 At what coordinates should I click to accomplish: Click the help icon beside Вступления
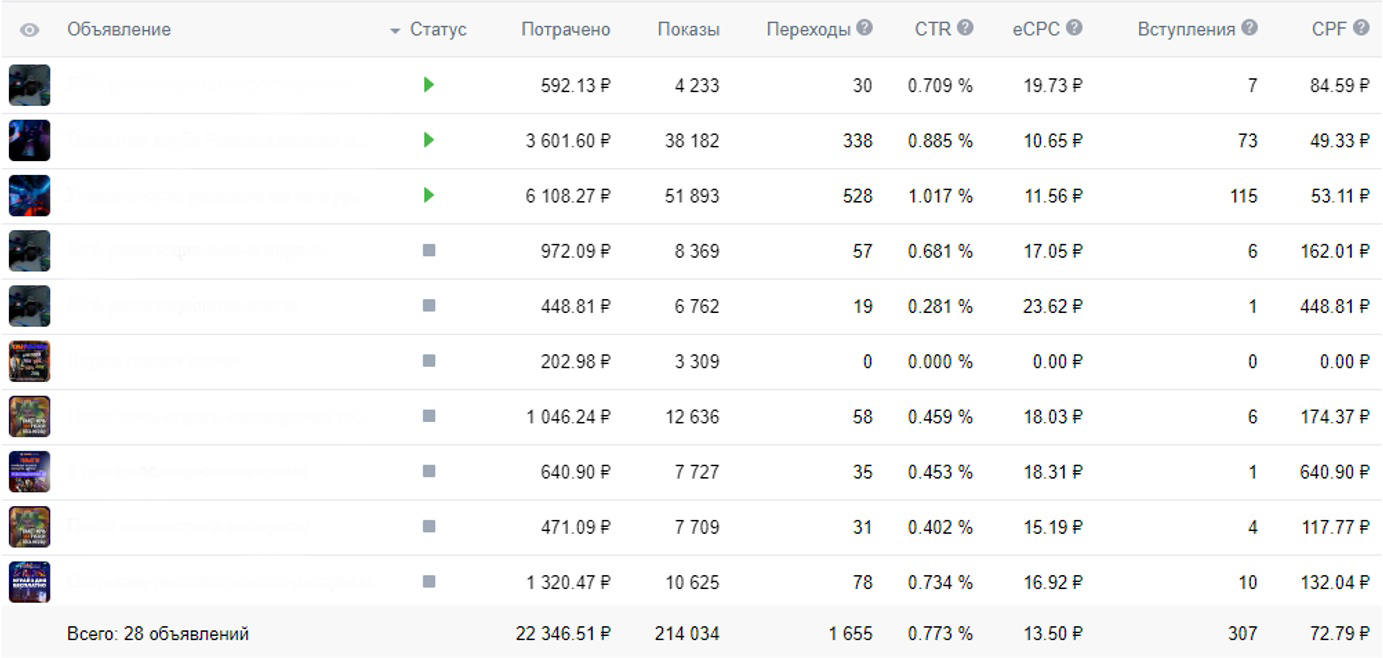pos(1249,29)
